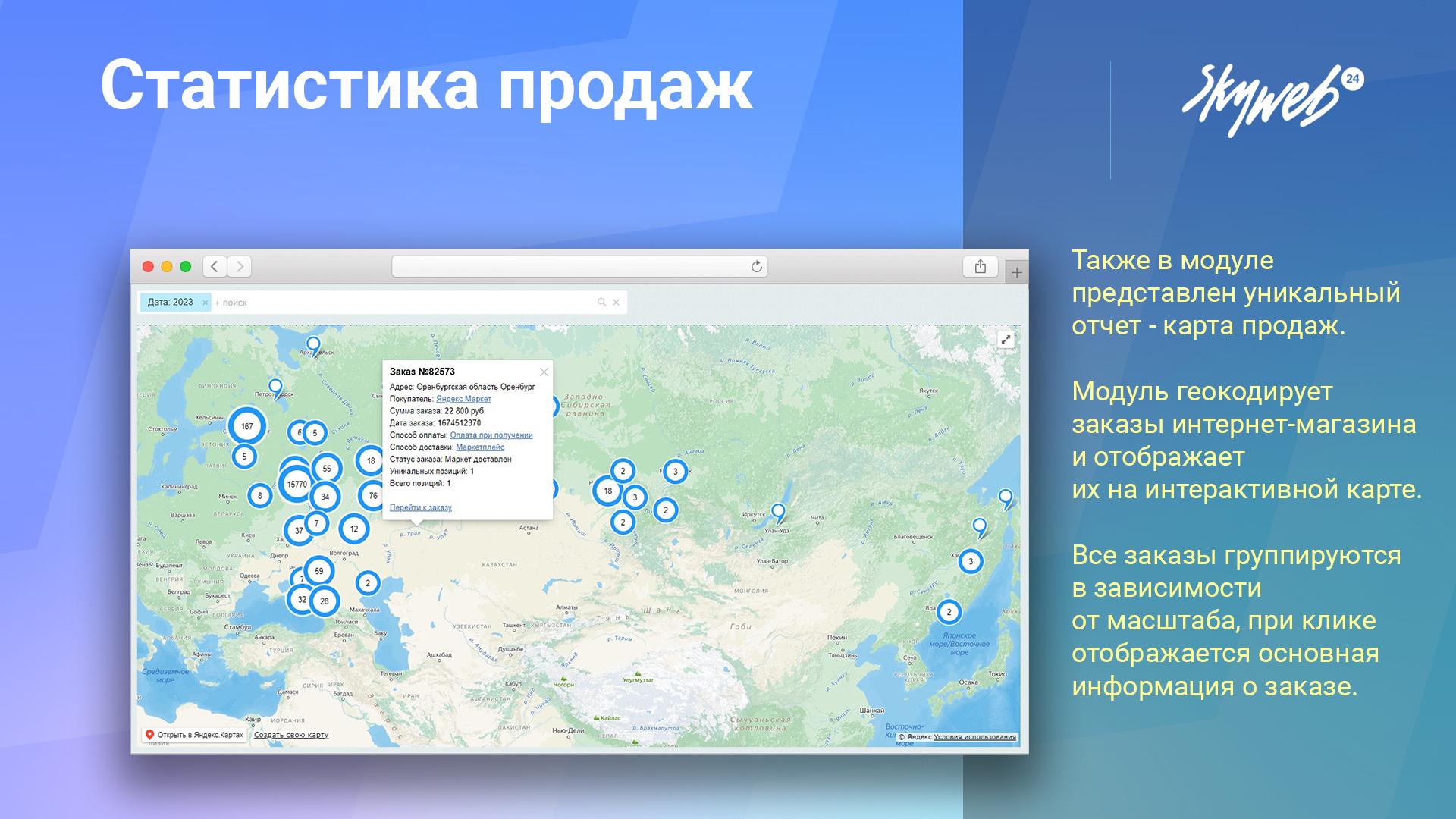Screen dimensions: 1456x819
Task: Click 'Создать свою карту' link
Action: pos(291,735)
